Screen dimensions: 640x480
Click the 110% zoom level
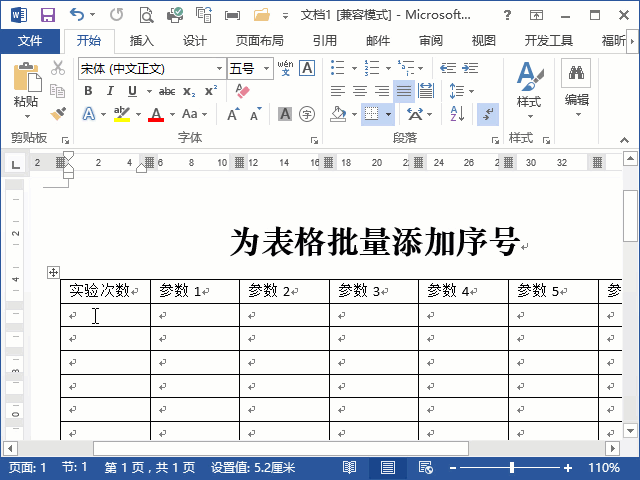tap(604, 467)
